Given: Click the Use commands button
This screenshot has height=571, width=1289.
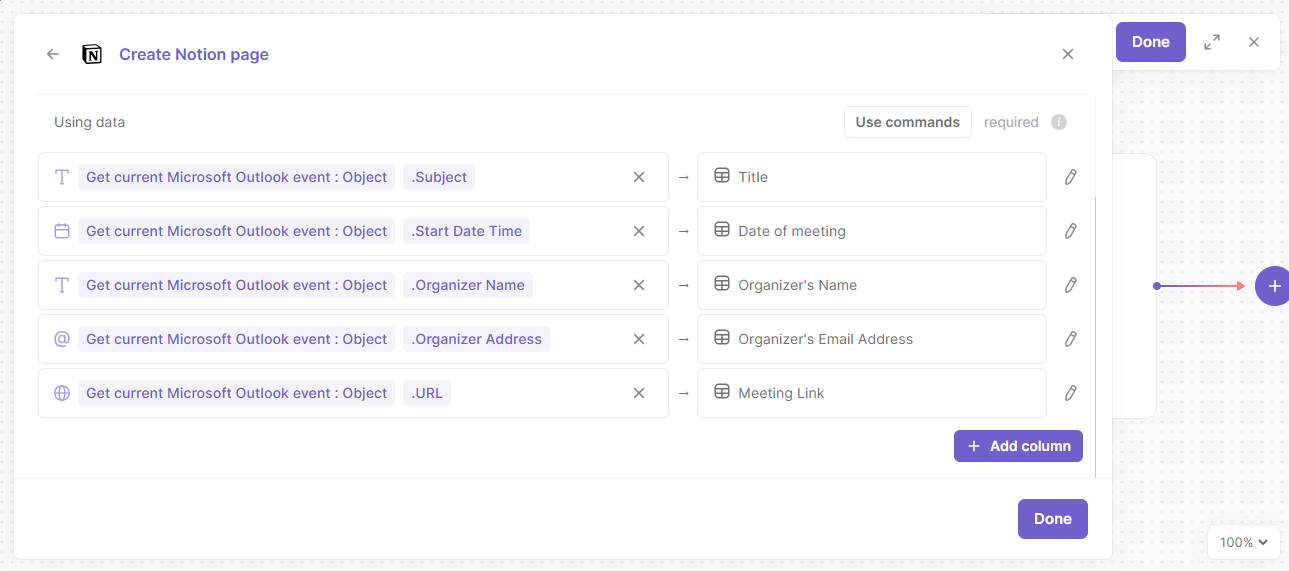Looking at the screenshot, I should (x=908, y=122).
